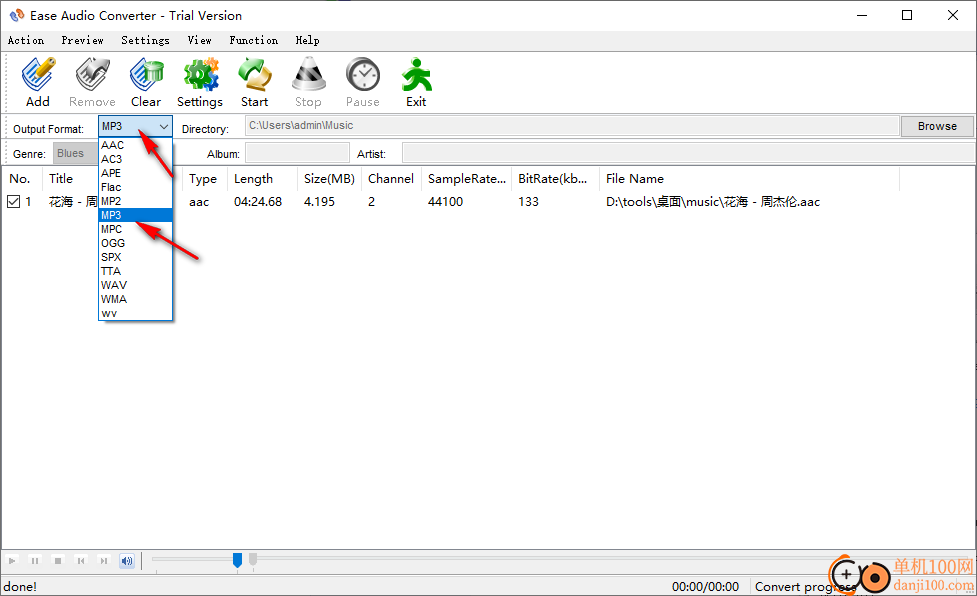The width and height of the screenshot is (977, 596).
Task: Open the Action menu
Action: click(26, 40)
